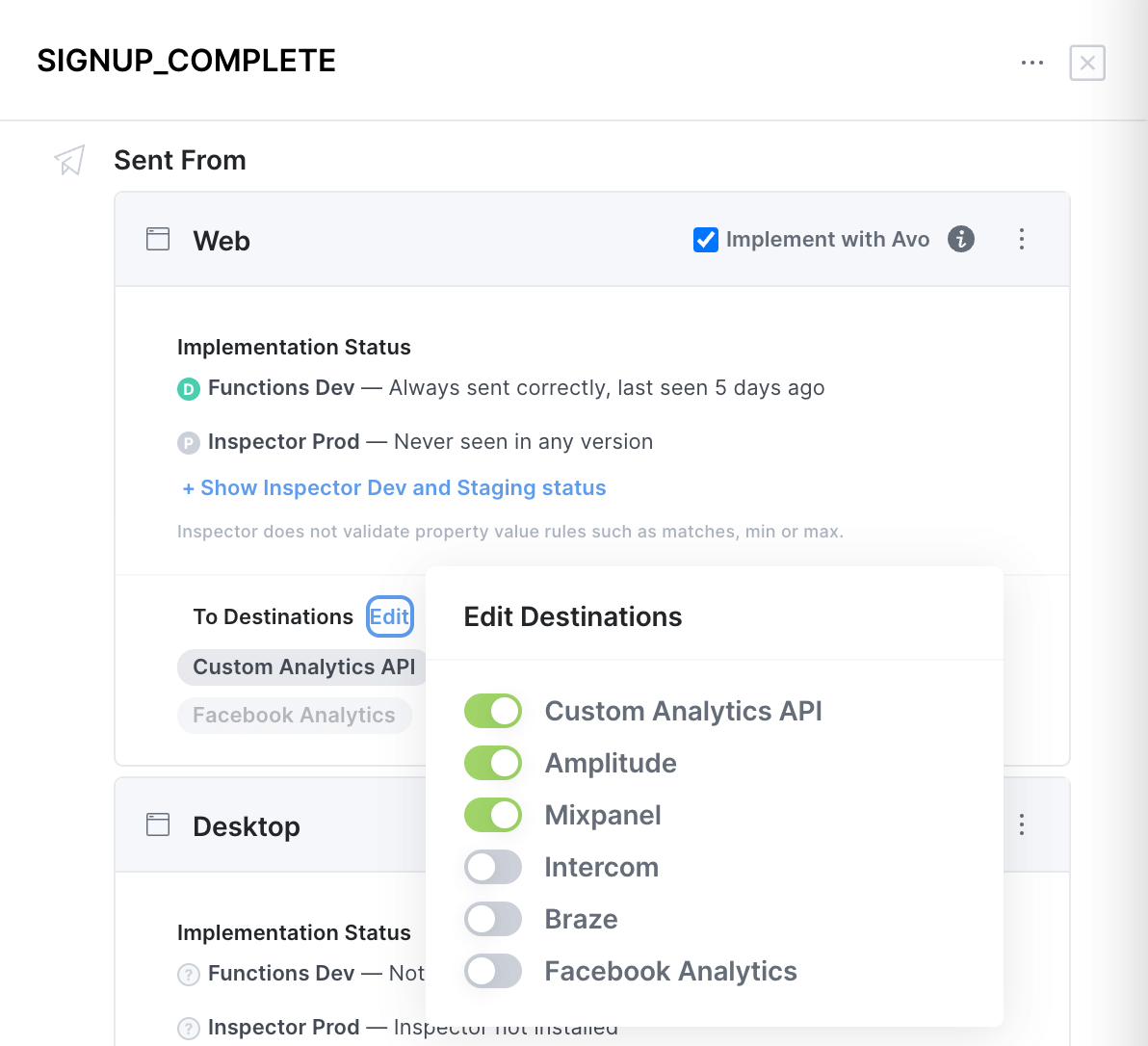1148x1046 pixels.
Task: Click the Edit button next to To Destinations
Action: click(x=389, y=616)
